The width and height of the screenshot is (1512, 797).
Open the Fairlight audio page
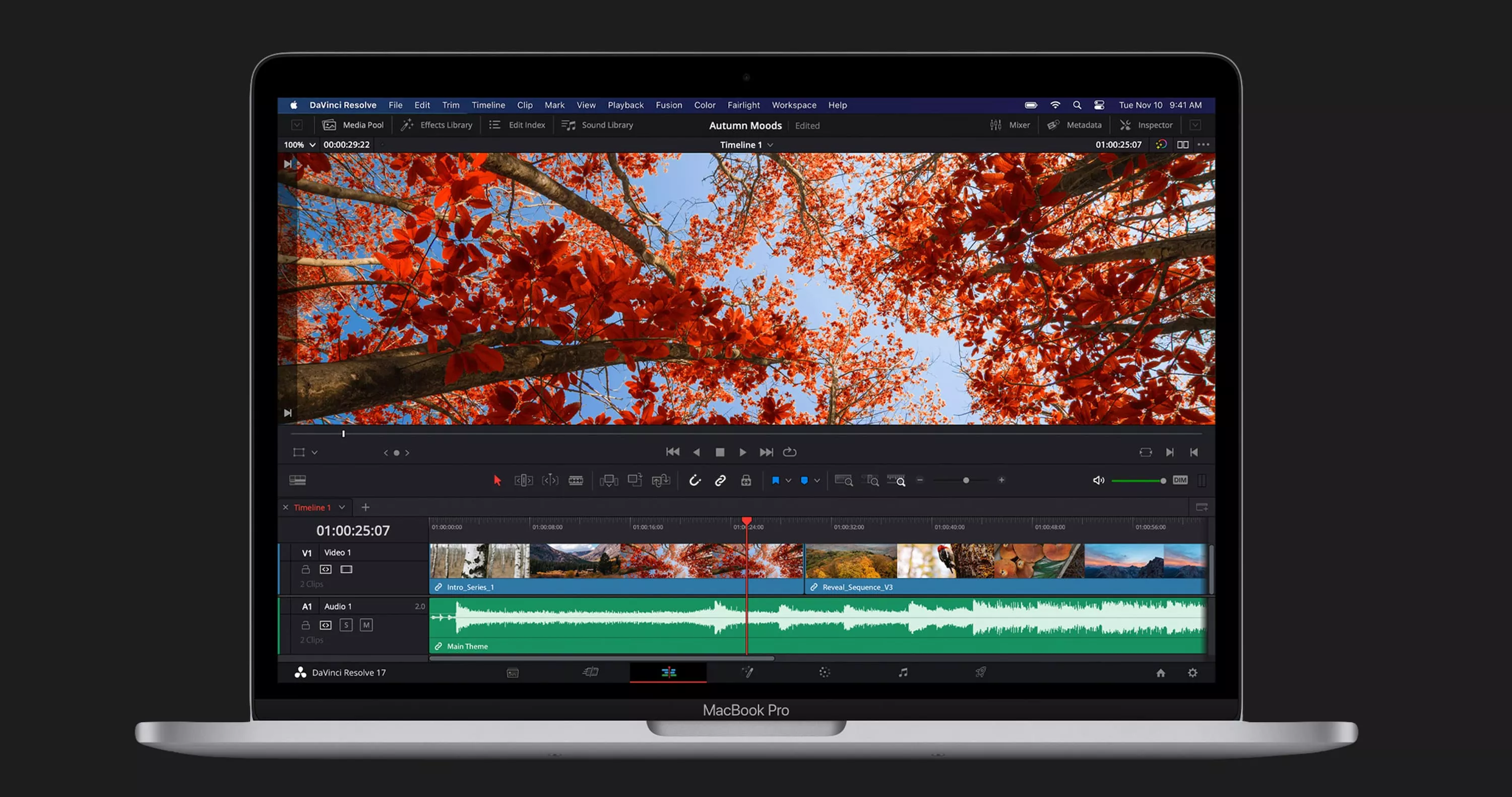[x=903, y=672]
